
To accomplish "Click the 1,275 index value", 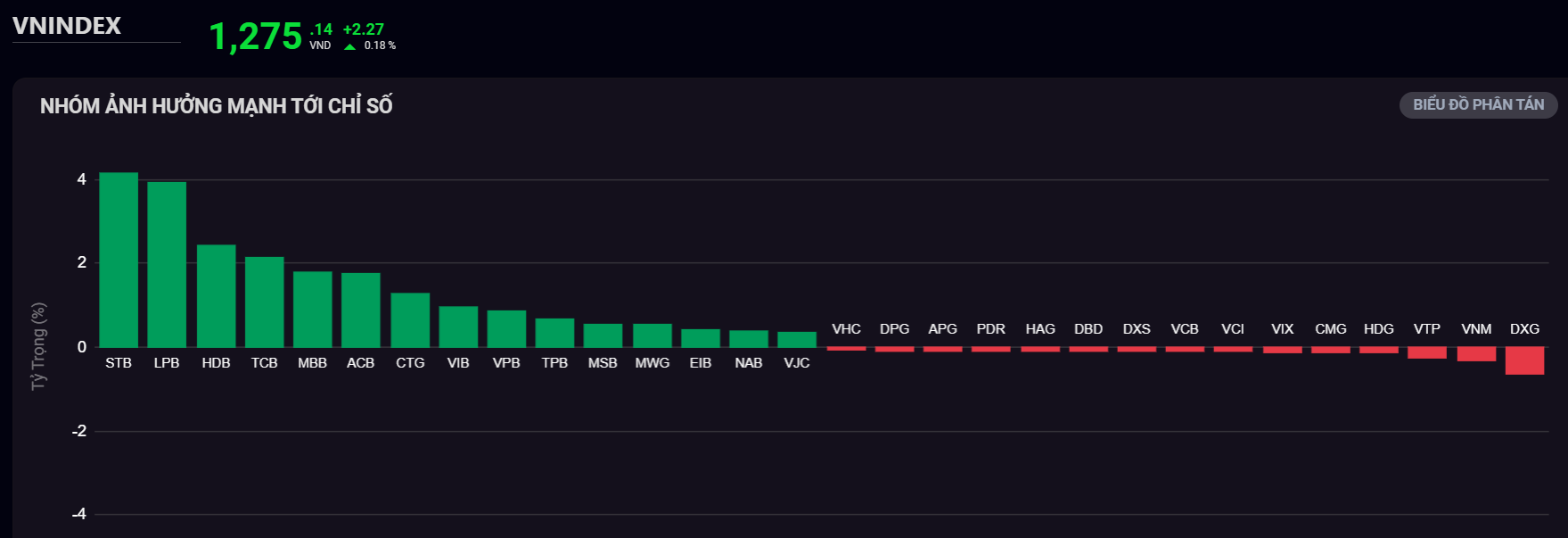I will (256, 37).
